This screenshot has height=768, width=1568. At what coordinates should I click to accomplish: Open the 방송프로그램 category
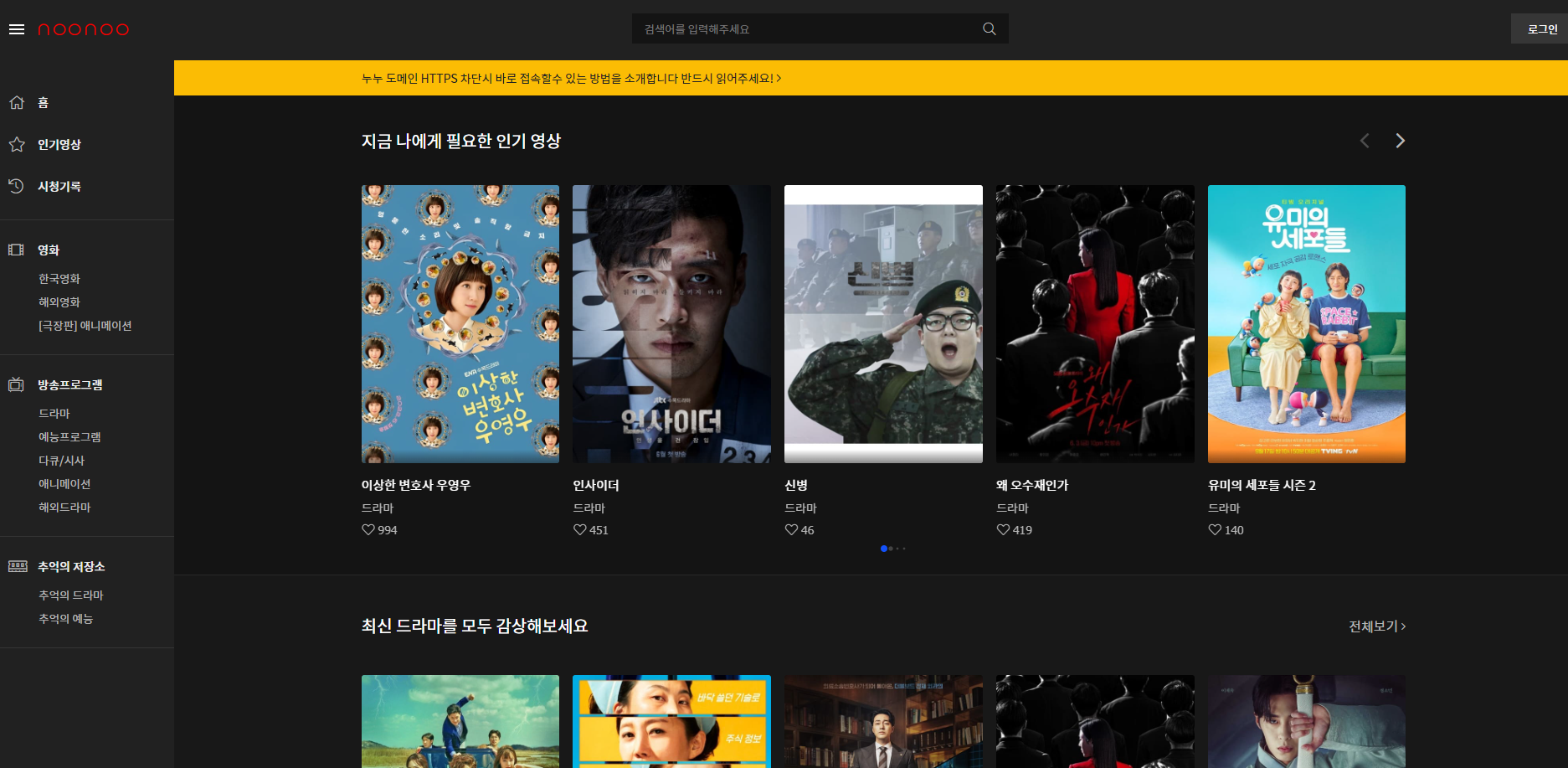70,384
